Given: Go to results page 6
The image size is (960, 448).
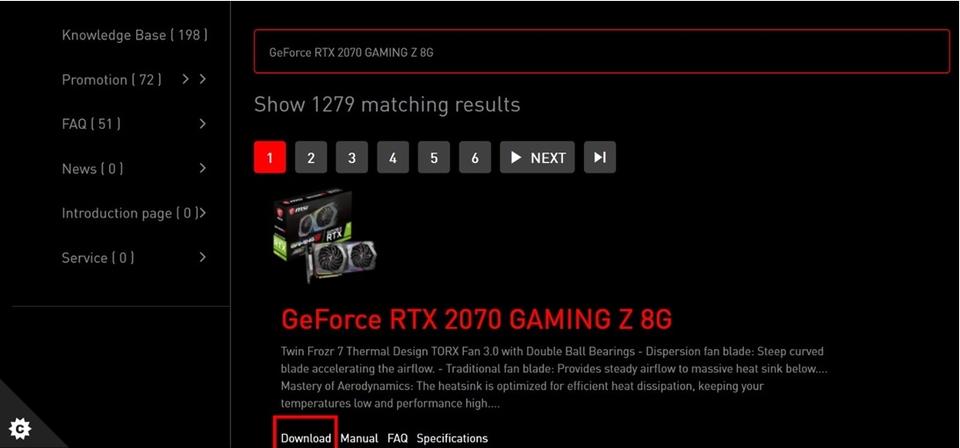Looking at the screenshot, I should pyautogui.click(x=475, y=157).
